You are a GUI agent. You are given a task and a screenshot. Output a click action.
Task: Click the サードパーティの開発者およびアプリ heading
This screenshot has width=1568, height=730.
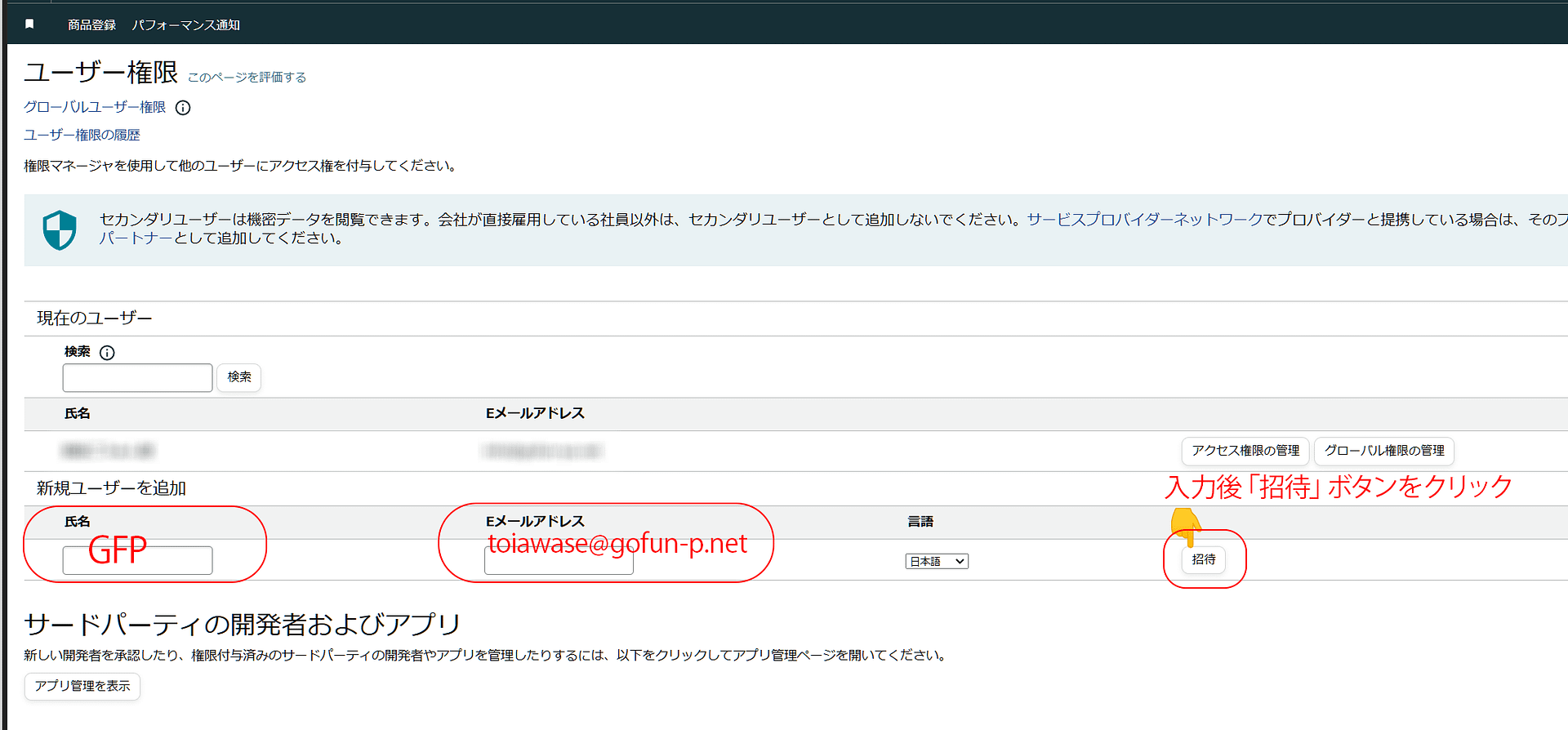click(x=243, y=625)
